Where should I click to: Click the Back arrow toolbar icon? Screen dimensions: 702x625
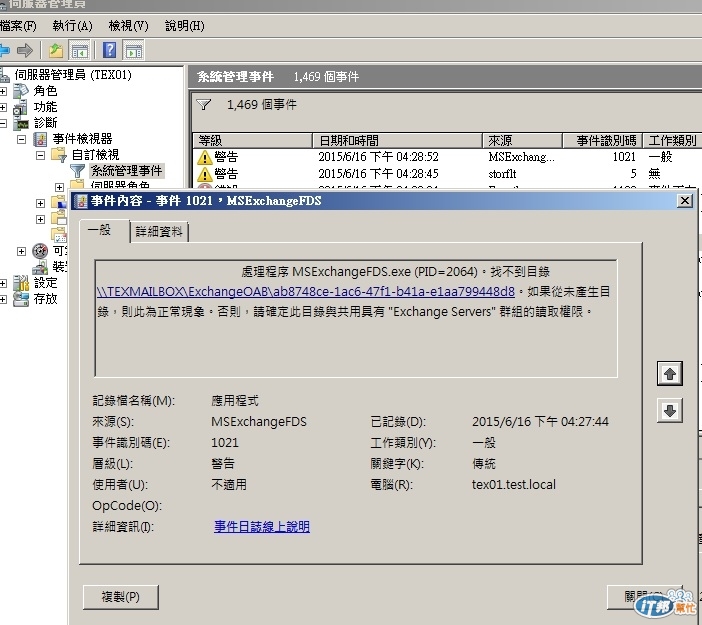pos(4,50)
